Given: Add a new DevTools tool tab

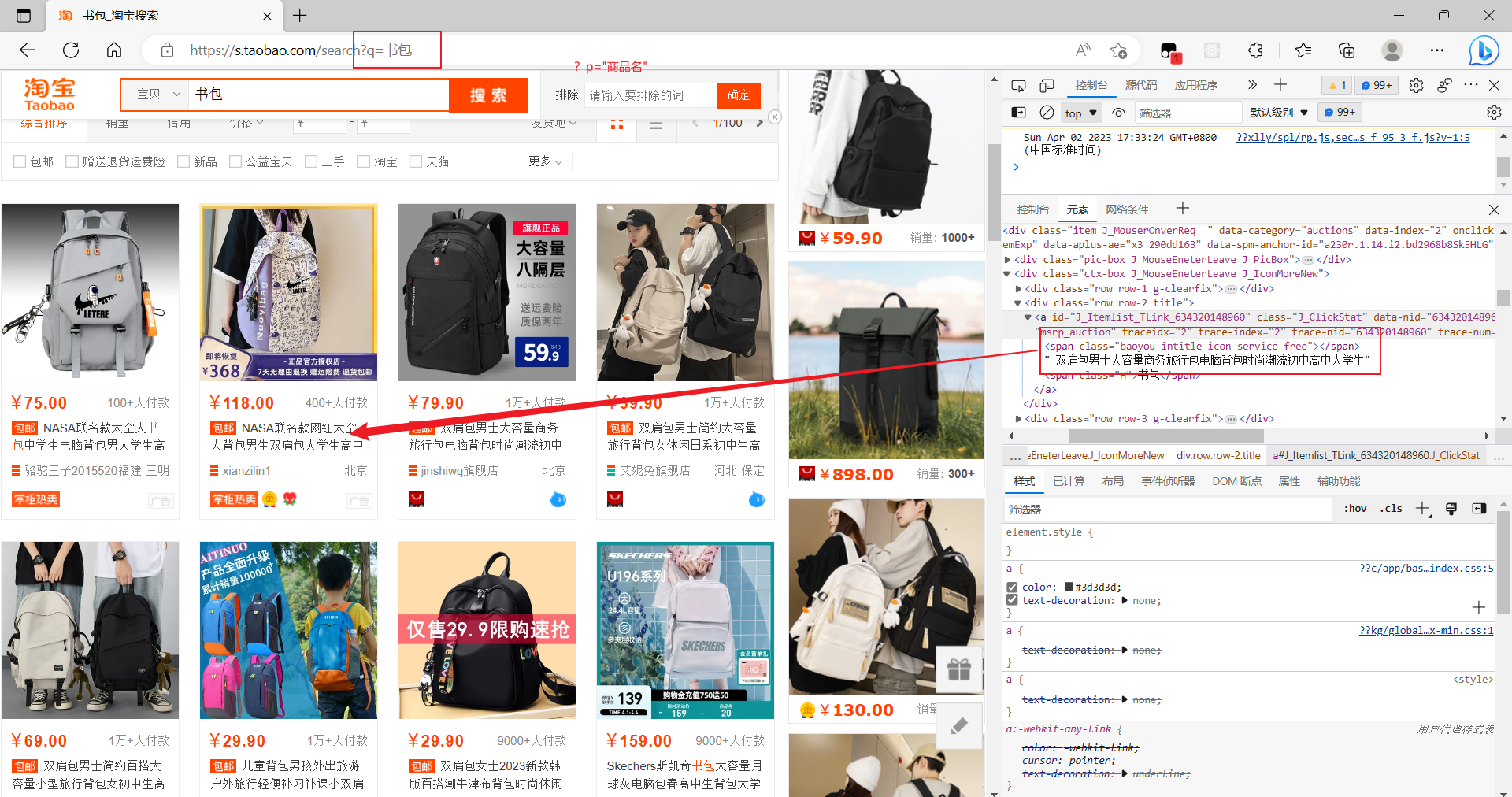Looking at the screenshot, I should 1280,84.
